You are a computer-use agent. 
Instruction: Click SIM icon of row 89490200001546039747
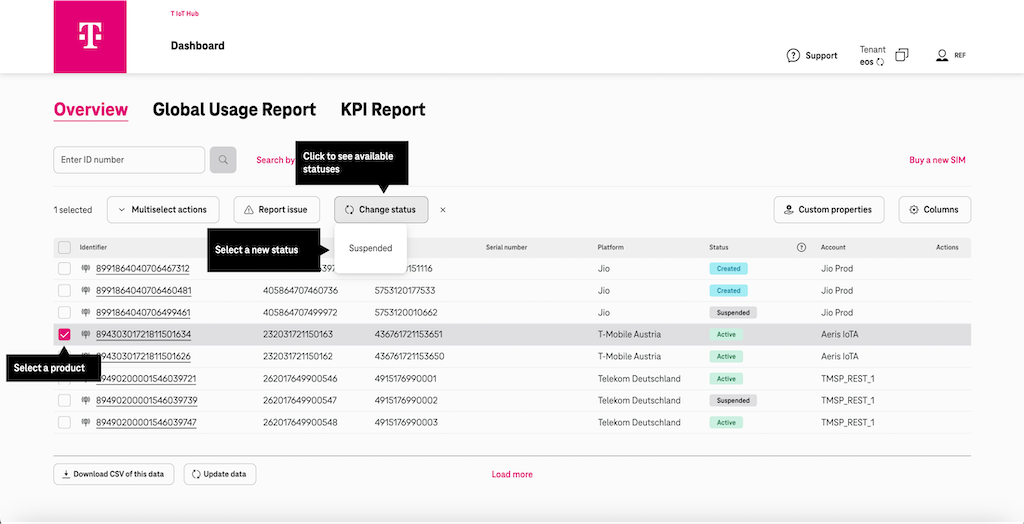[86, 422]
